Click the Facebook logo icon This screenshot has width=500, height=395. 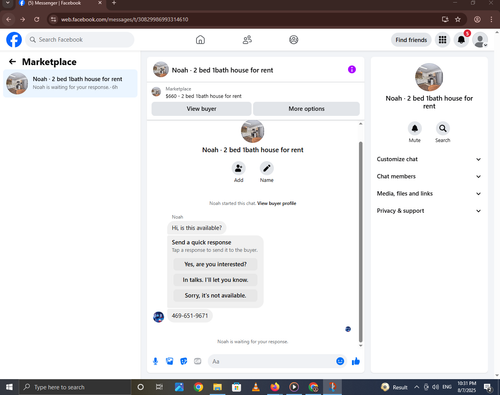click(14, 40)
